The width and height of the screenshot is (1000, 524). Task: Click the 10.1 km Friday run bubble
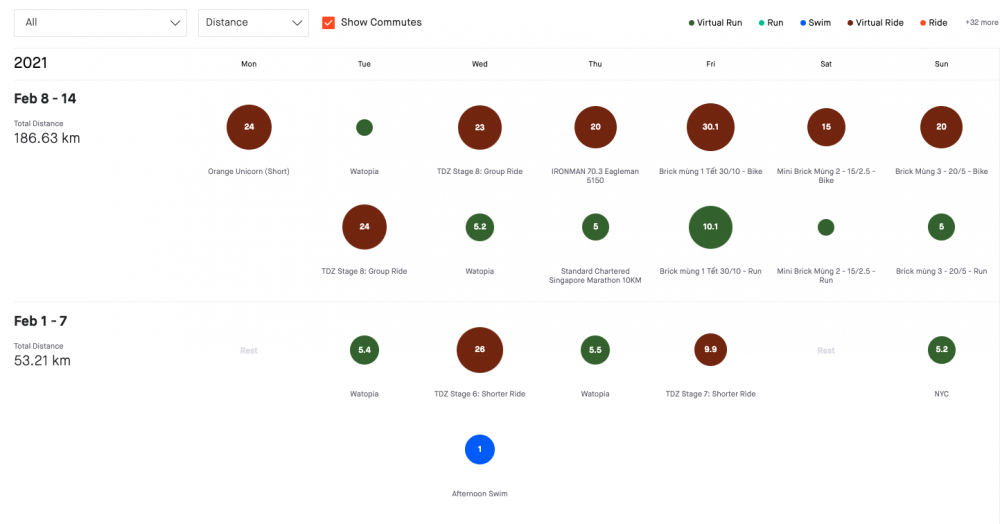[x=710, y=227]
